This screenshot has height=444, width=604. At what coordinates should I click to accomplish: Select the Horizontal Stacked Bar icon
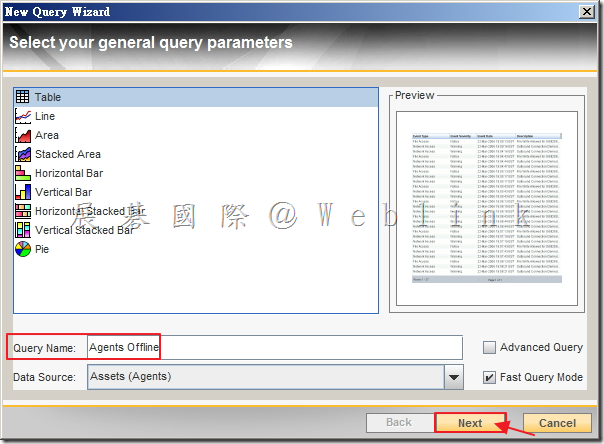(23, 211)
